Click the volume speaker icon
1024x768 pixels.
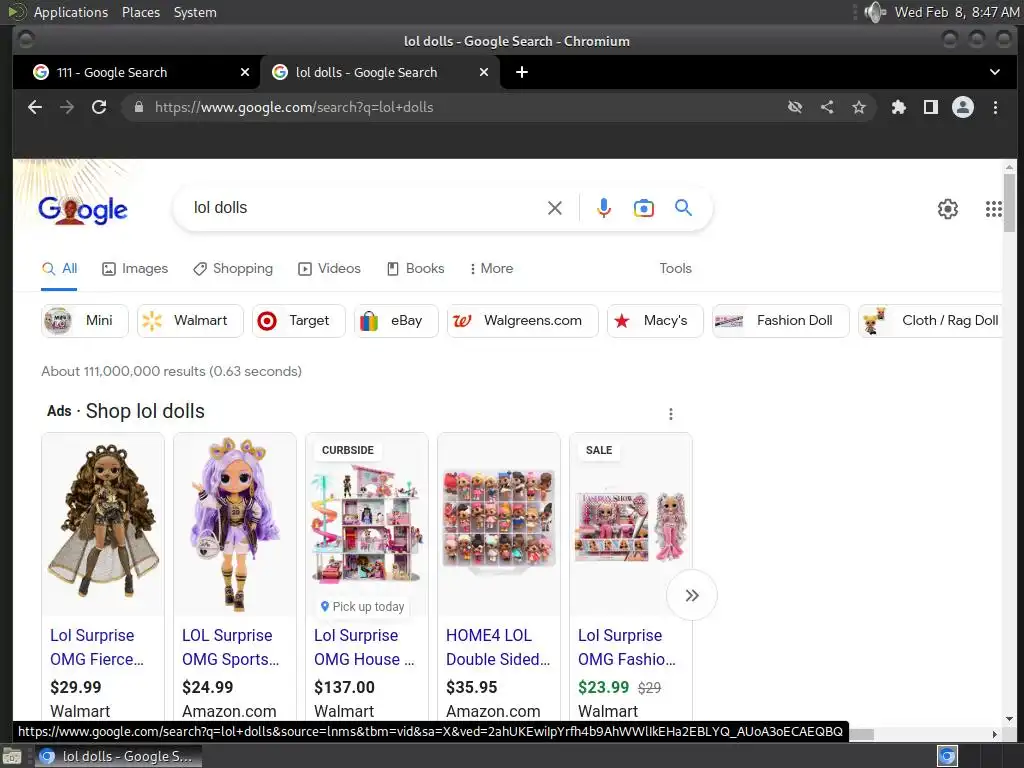click(x=874, y=12)
